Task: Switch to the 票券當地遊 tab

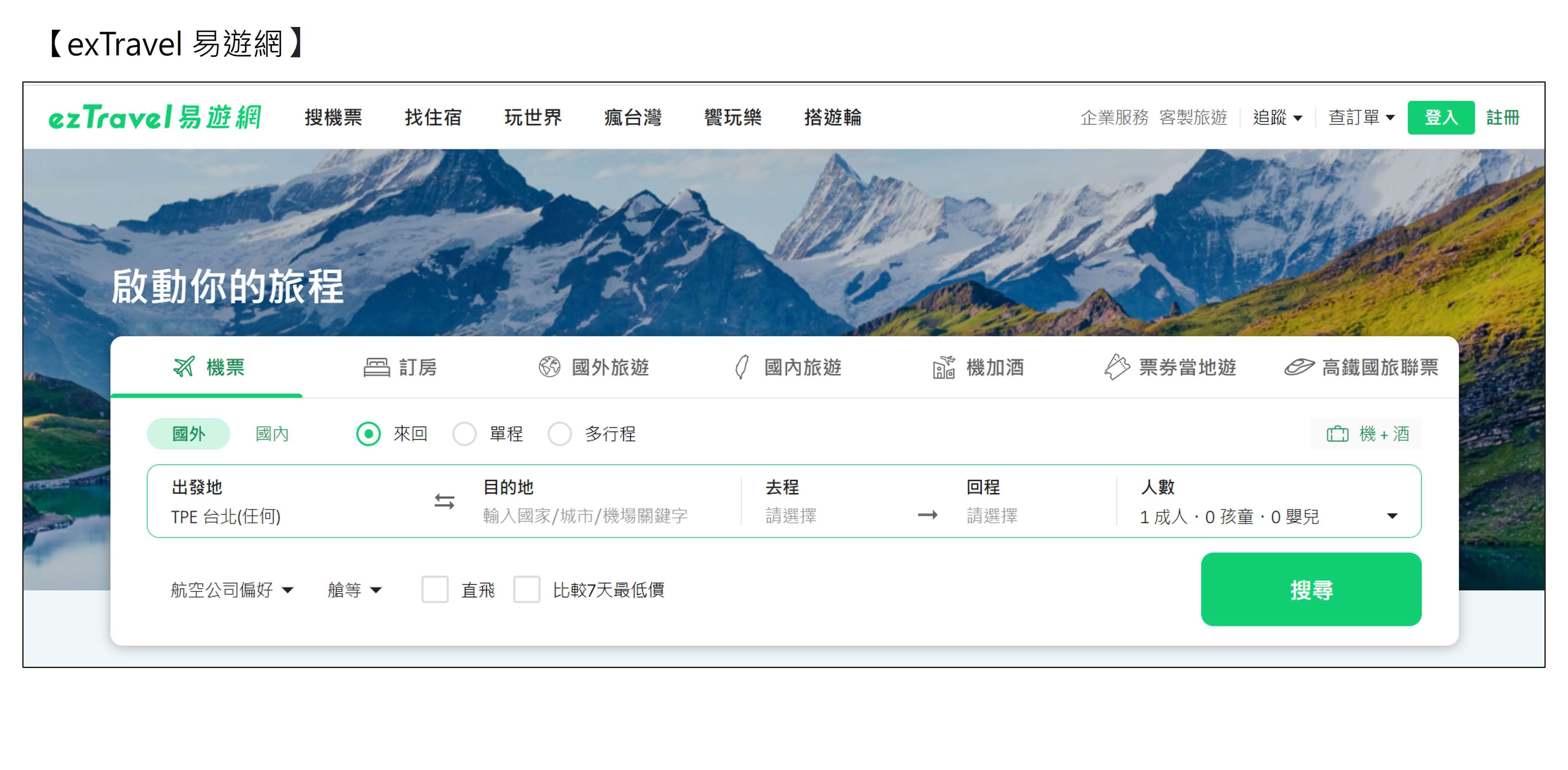Action: tap(1170, 367)
